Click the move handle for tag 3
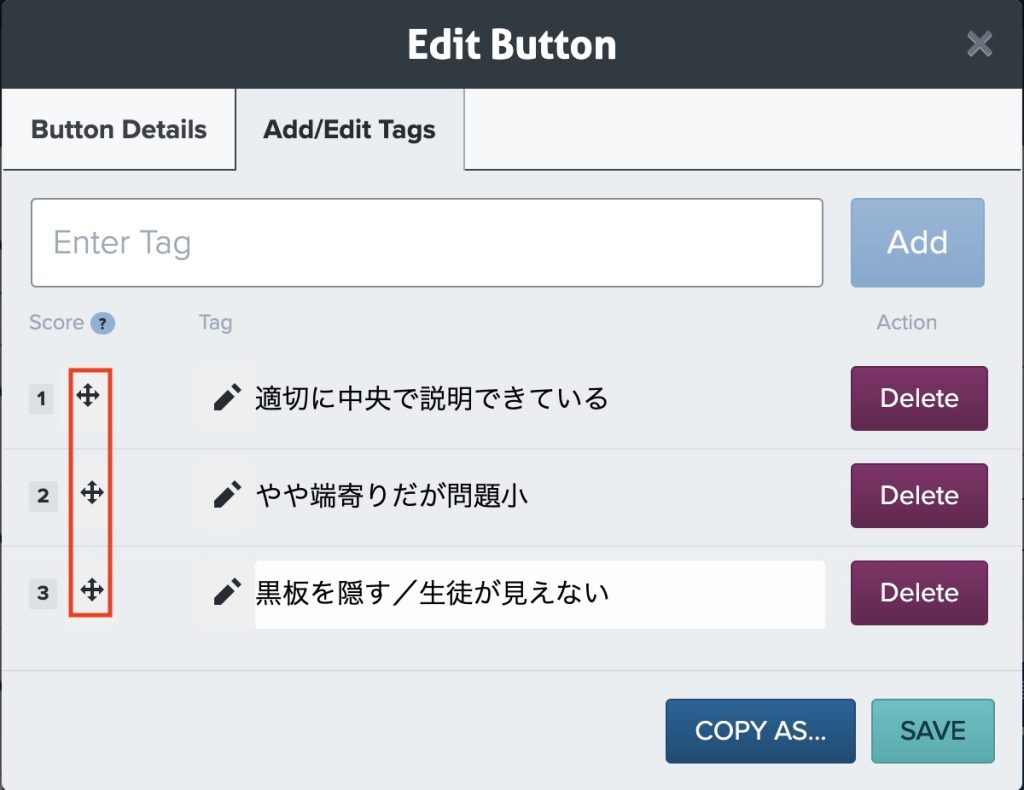 tap(91, 590)
